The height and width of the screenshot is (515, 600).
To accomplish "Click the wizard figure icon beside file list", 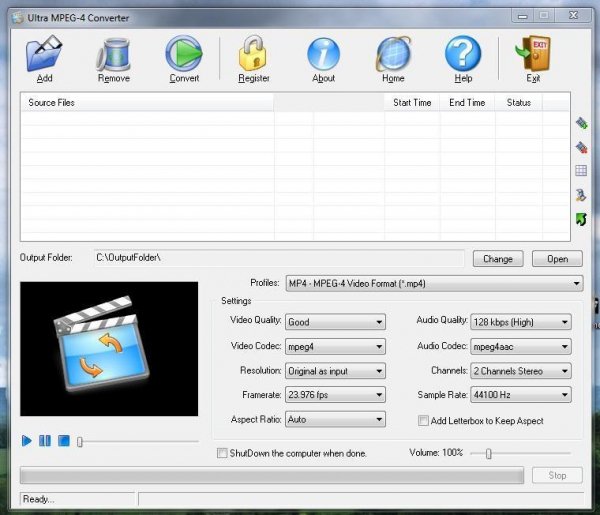I will point(581,195).
